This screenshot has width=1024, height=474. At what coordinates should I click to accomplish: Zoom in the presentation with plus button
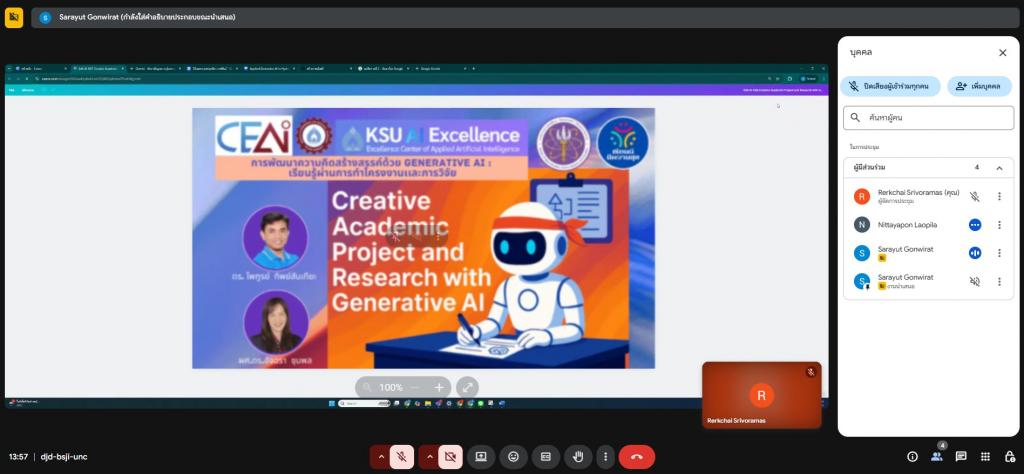[439, 387]
